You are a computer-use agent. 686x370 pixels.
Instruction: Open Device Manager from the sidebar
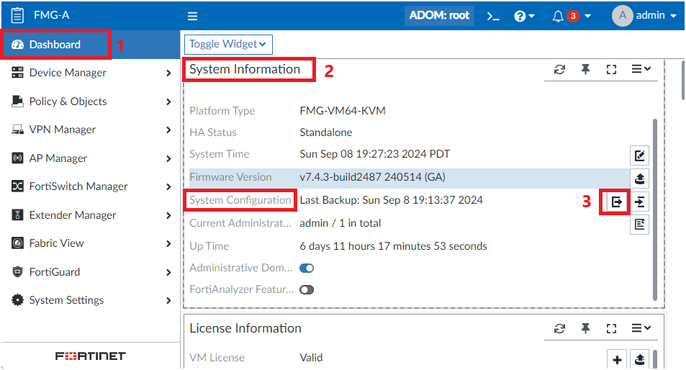[x=90, y=73]
